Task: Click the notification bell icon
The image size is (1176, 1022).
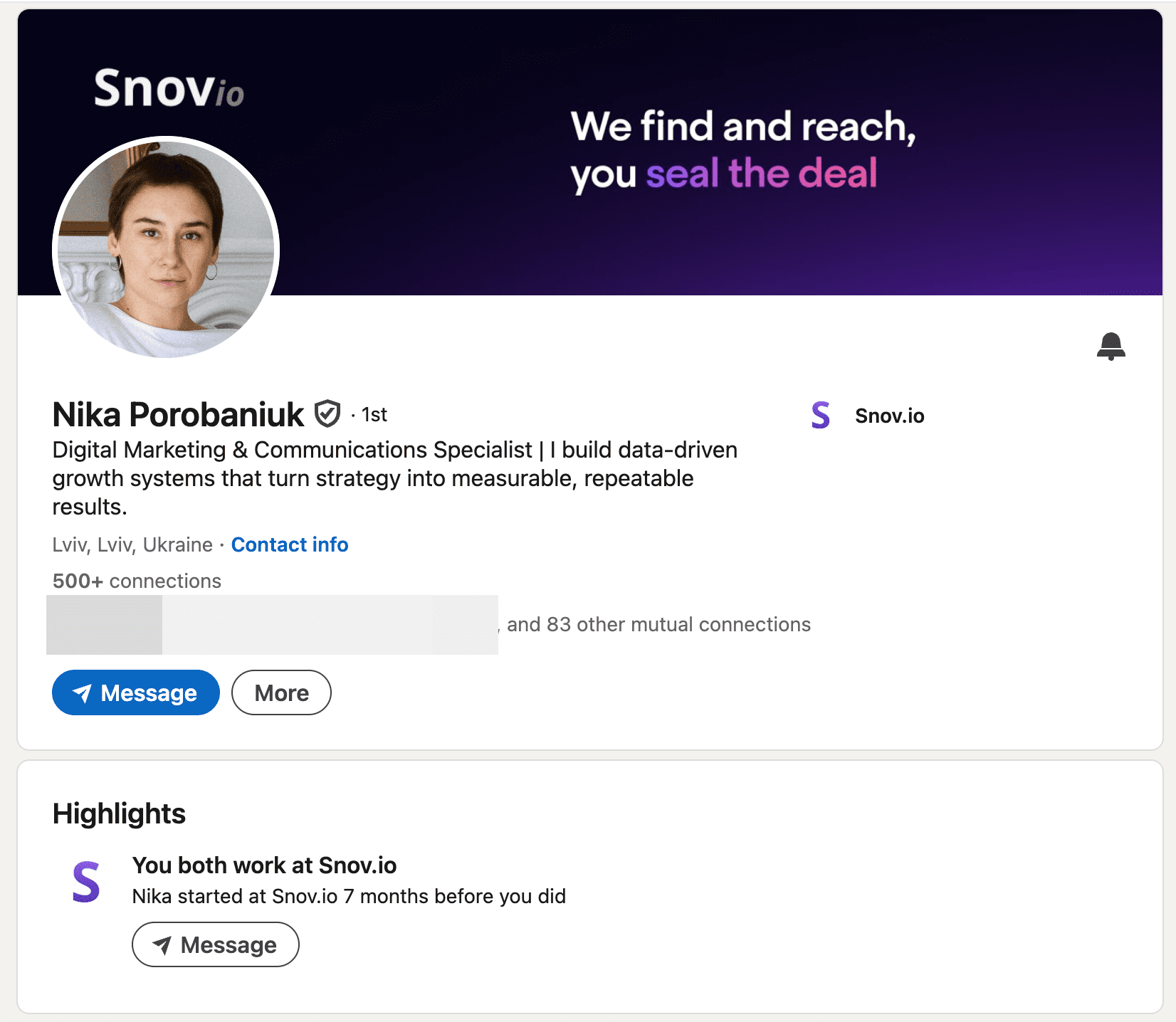Action: coord(1111,346)
